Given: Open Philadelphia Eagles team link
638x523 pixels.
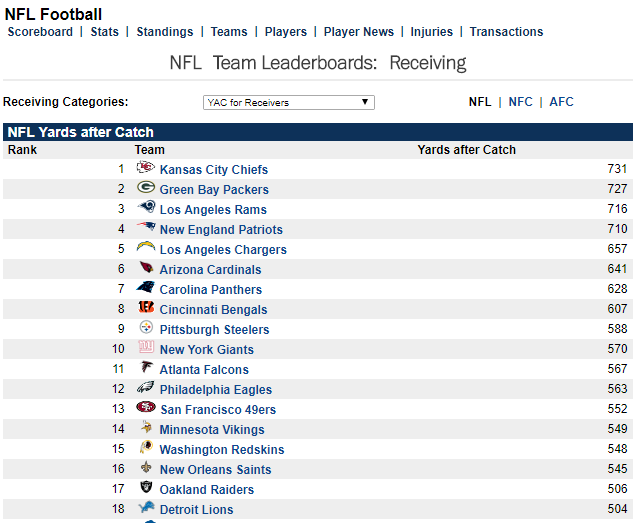Looking at the screenshot, I should click(x=216, y=390).
